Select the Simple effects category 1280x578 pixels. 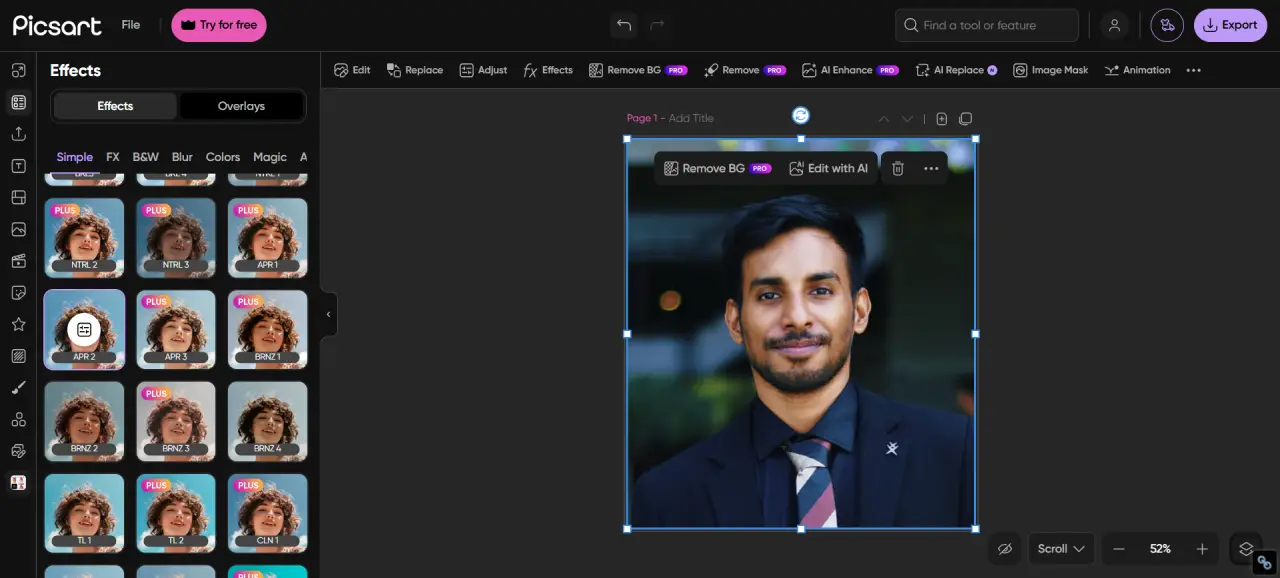75,157
